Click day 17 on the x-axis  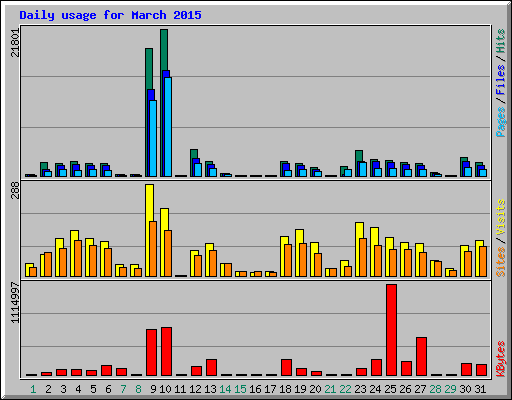[x=270, y=389]
